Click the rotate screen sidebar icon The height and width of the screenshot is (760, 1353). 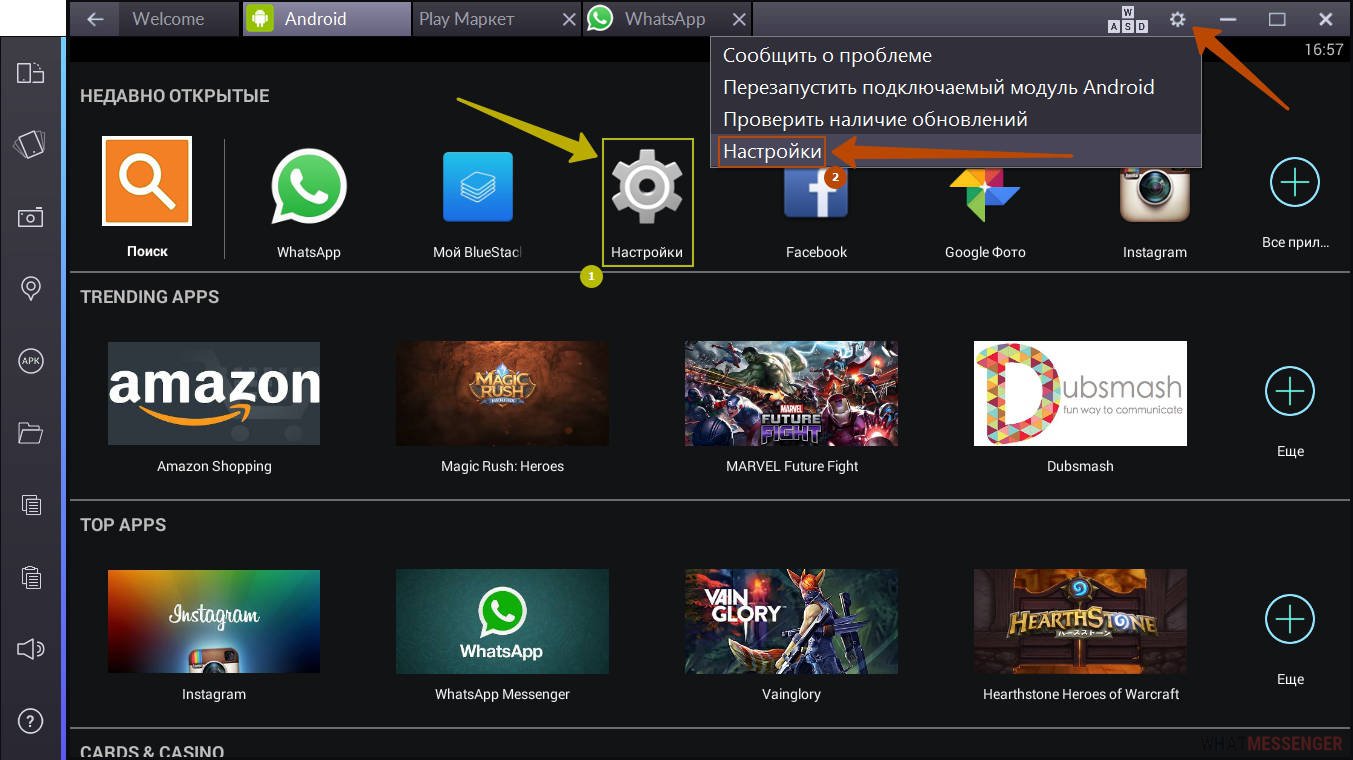(31, 73)
